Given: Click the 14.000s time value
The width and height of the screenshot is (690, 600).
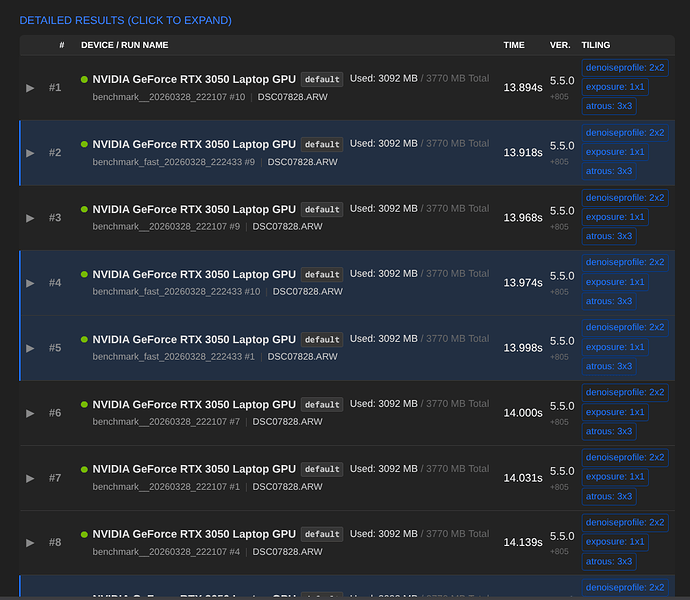Looking at the screenshot, I should pos(523,413).
